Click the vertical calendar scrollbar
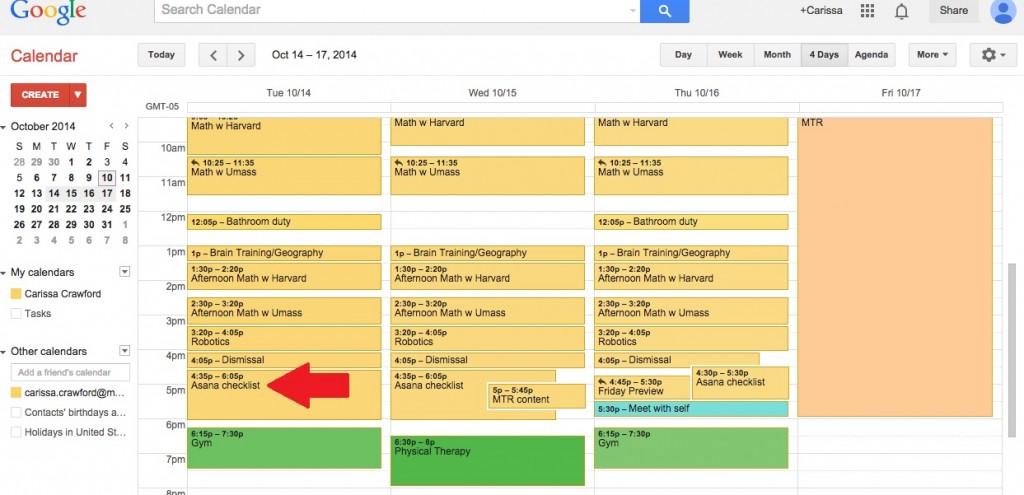 1014,350
